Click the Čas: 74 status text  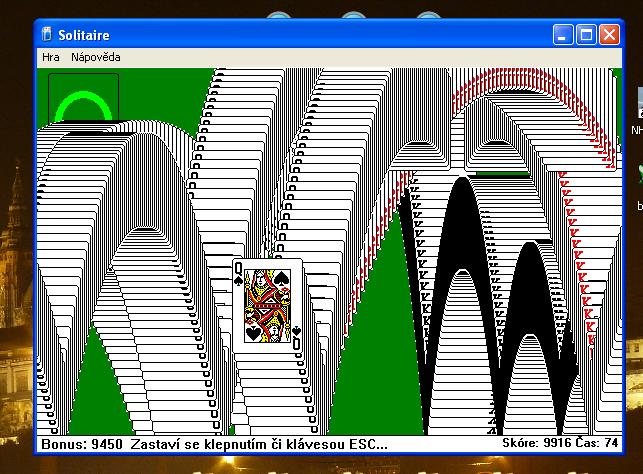click(597, 443)
